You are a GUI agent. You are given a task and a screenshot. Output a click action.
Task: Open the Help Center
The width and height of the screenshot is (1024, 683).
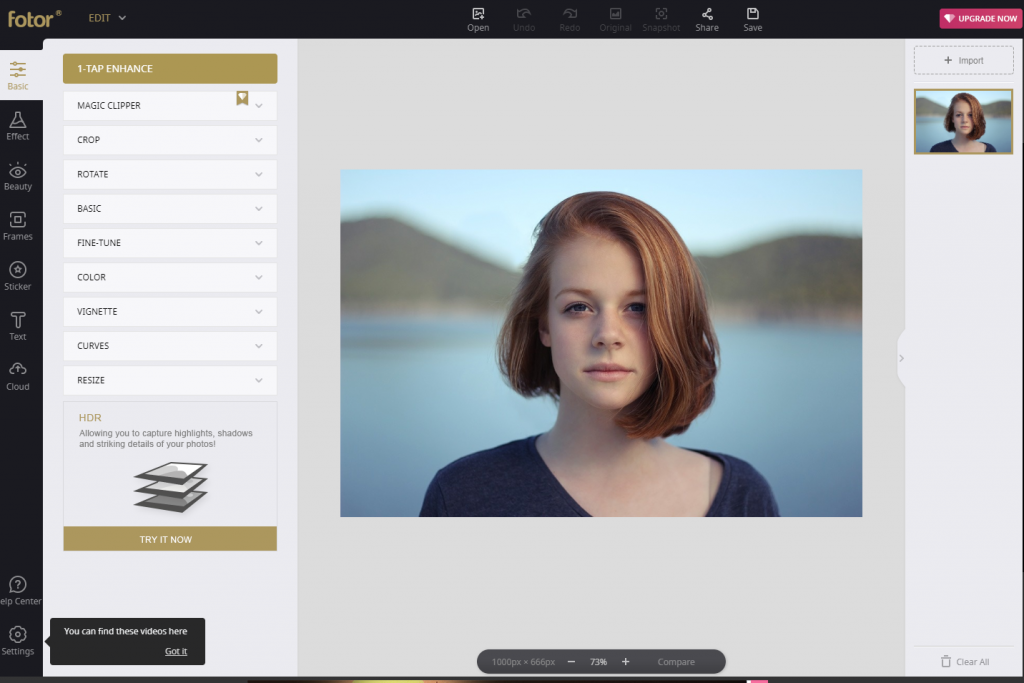(18, 590)
